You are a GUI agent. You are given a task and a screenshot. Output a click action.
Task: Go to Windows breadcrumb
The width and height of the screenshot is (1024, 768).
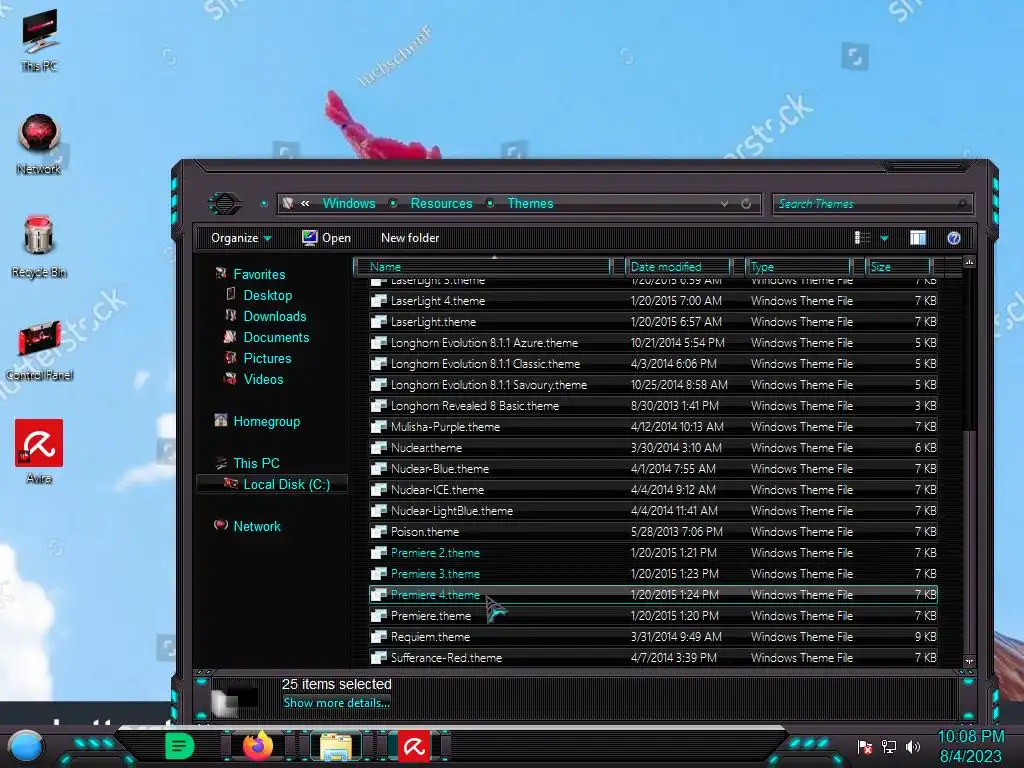point(349,203)
